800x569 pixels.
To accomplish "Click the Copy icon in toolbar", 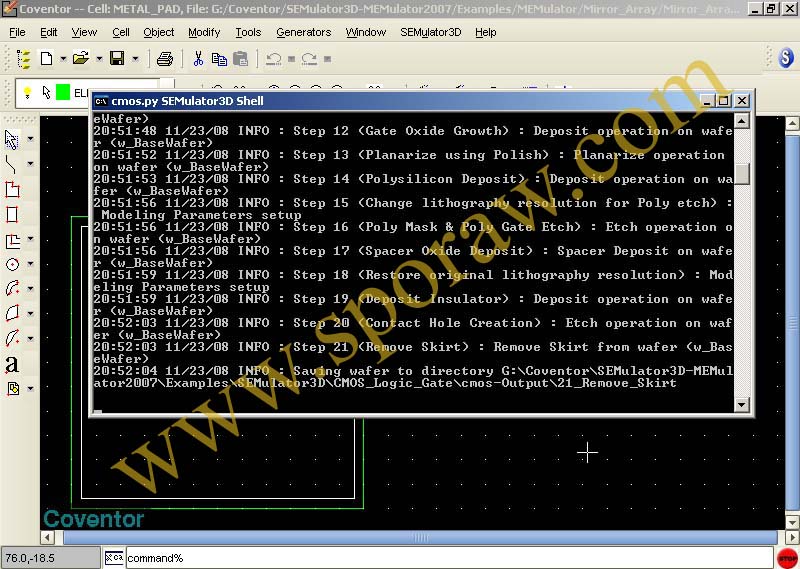I will [219, 59].
